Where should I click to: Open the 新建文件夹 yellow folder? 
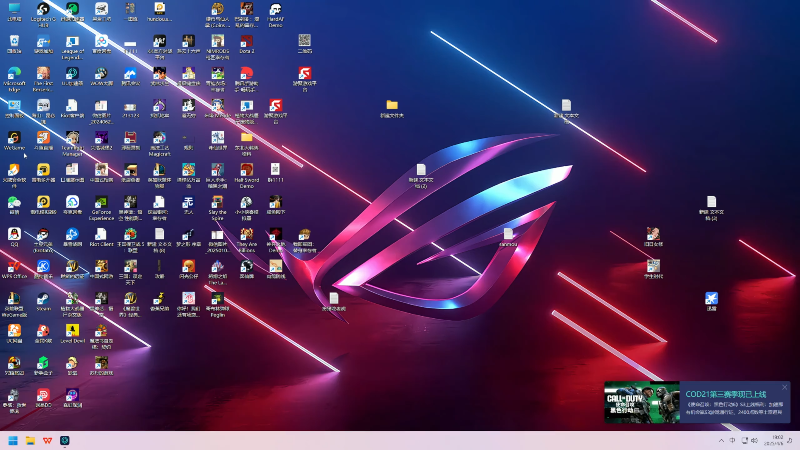pos(392,109)
